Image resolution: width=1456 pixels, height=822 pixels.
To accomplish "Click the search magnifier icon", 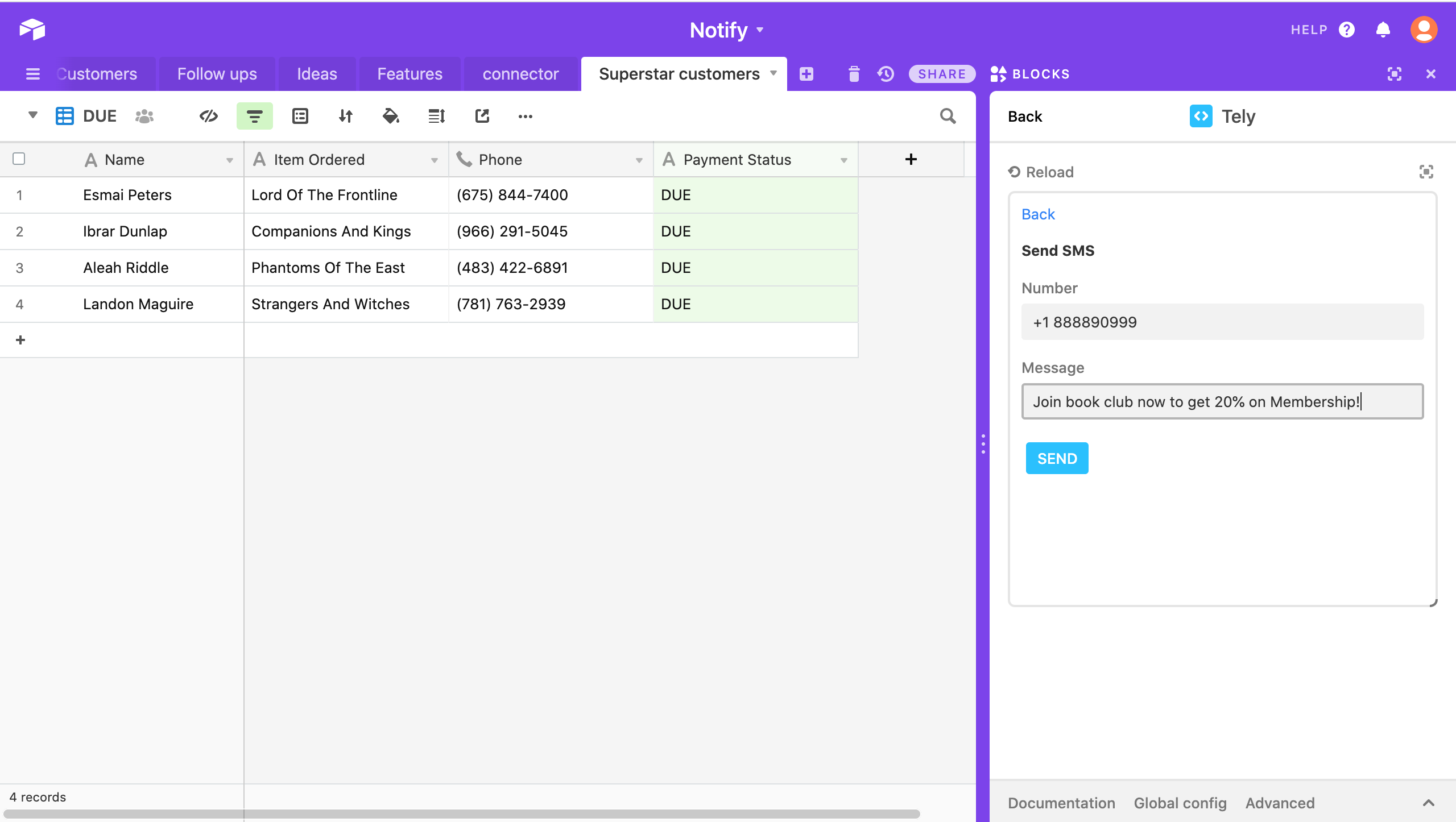I will click(x=948, y=116).
